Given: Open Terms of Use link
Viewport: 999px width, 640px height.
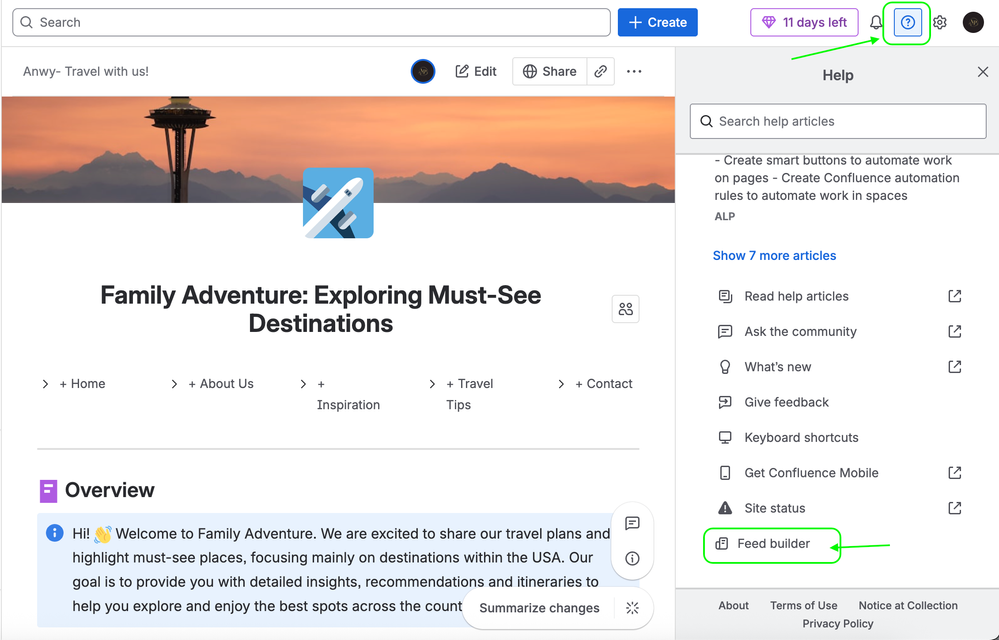Looking at the screenshot, I should (803, 606).
